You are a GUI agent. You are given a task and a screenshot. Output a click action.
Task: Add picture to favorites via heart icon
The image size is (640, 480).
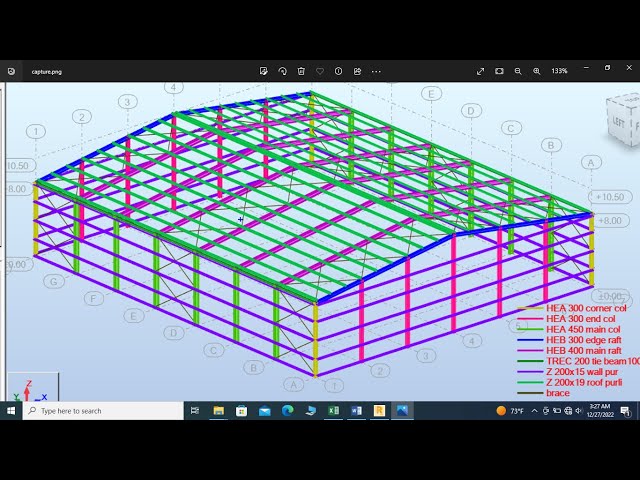click(320, 71)
